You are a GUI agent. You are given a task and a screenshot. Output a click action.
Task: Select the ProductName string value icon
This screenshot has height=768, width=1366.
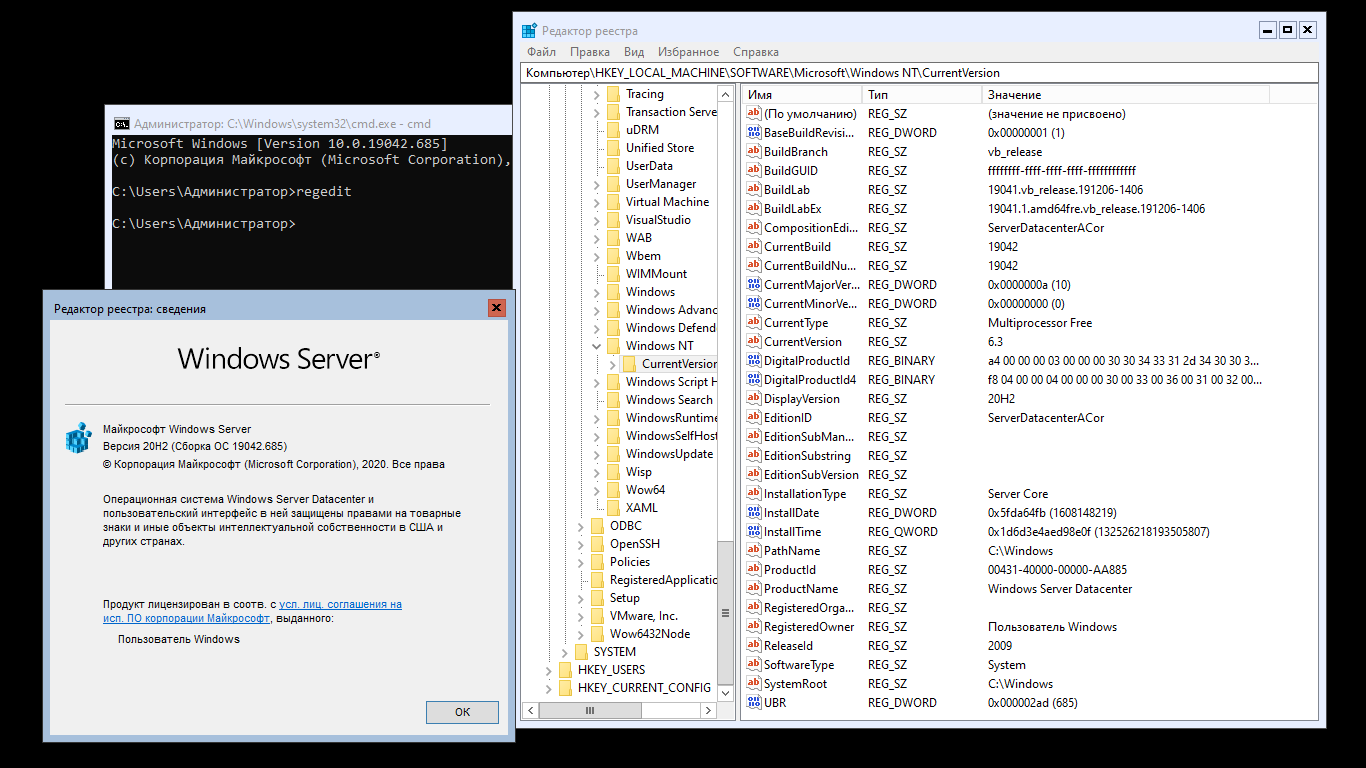[x=754, y=589]
